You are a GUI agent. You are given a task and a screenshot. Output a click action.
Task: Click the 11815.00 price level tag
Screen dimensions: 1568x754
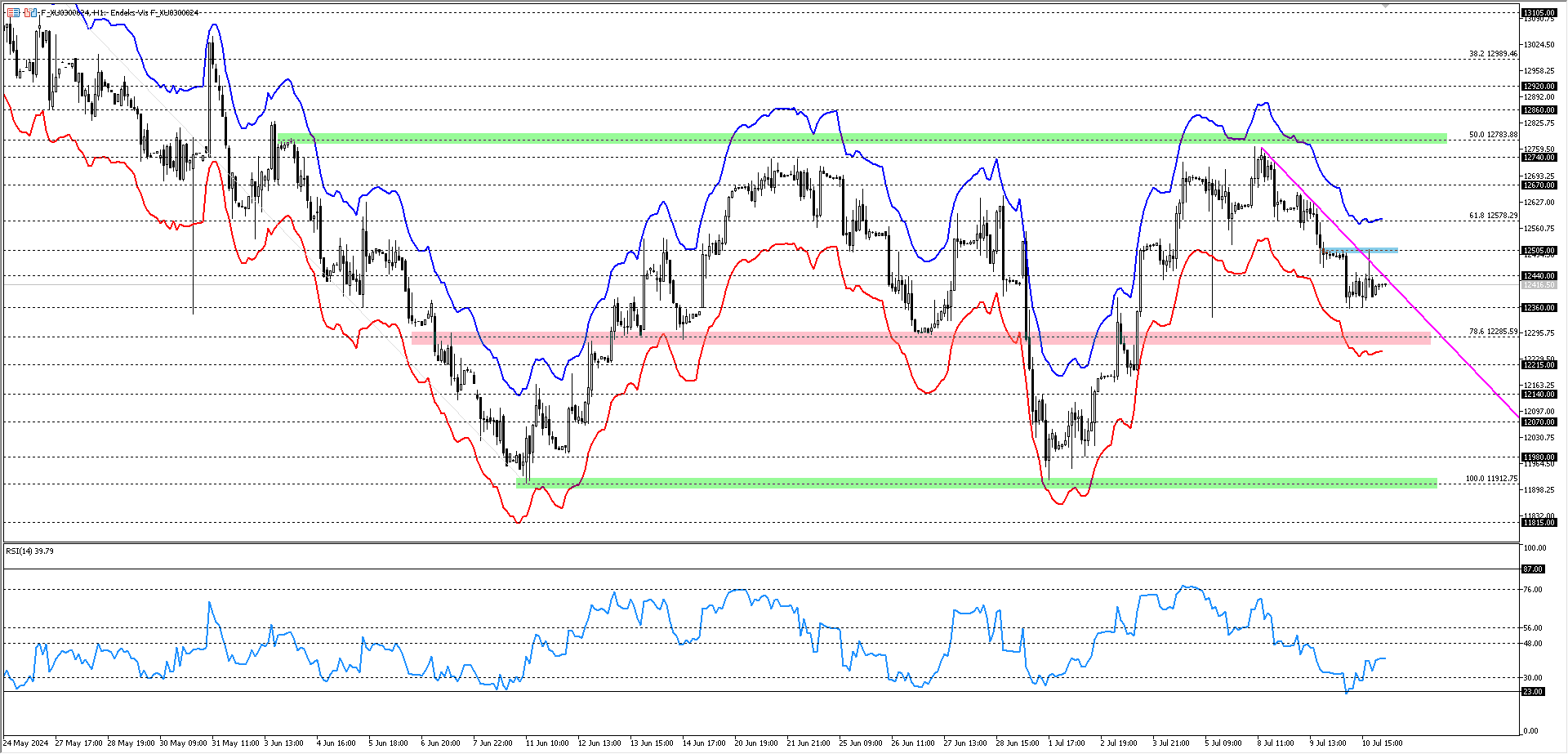(x=1539, y=523)
